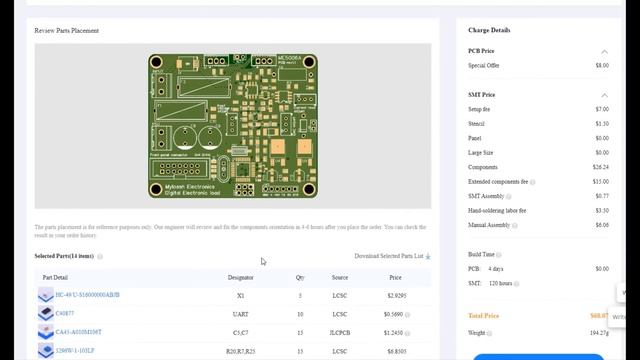Click the Part Detail column header
This screenshot has width=640, height=360.
click(x=55, y=278)
